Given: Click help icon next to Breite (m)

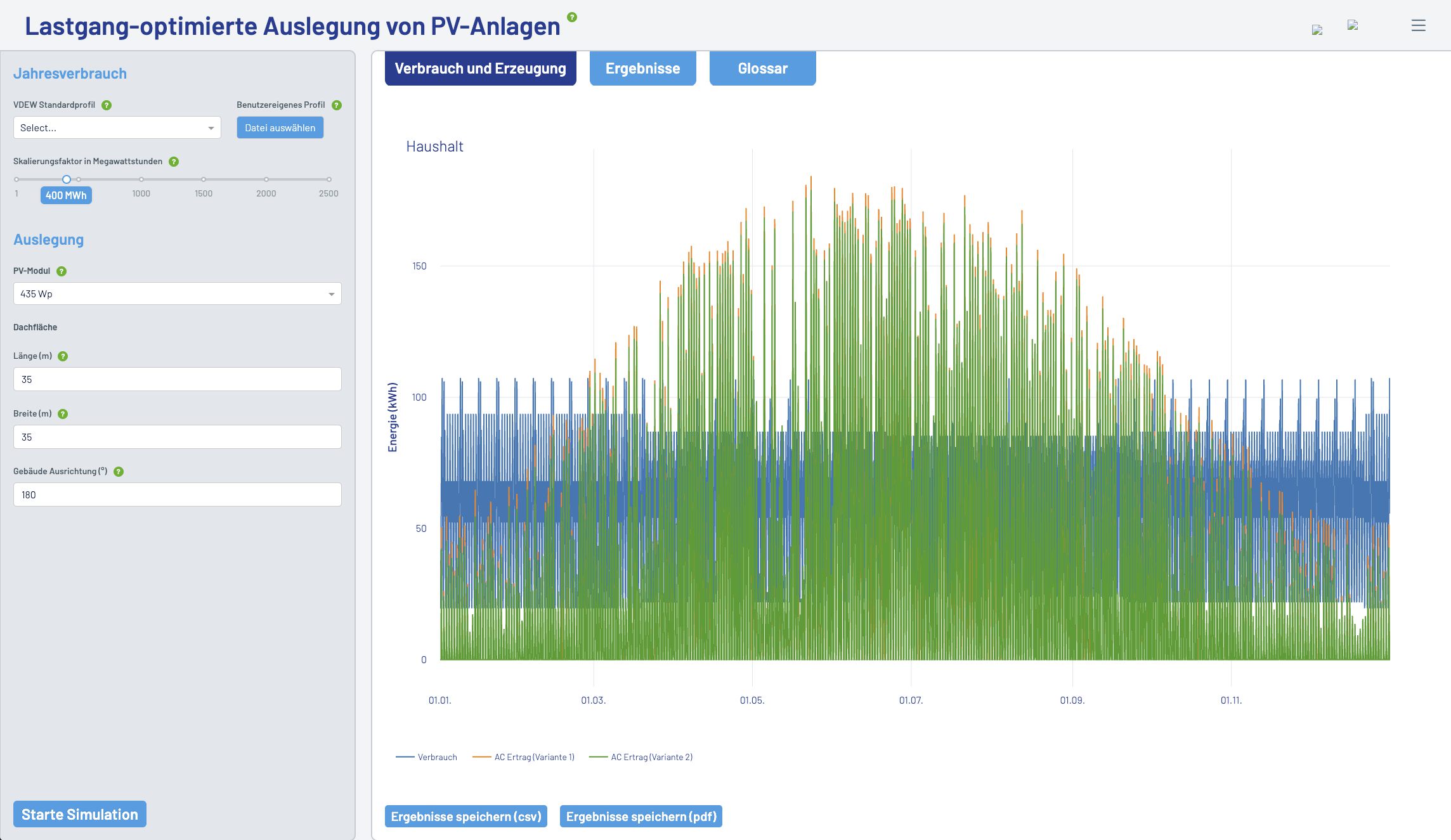Looking at the screenshot, I should click(x=63, y=414).
